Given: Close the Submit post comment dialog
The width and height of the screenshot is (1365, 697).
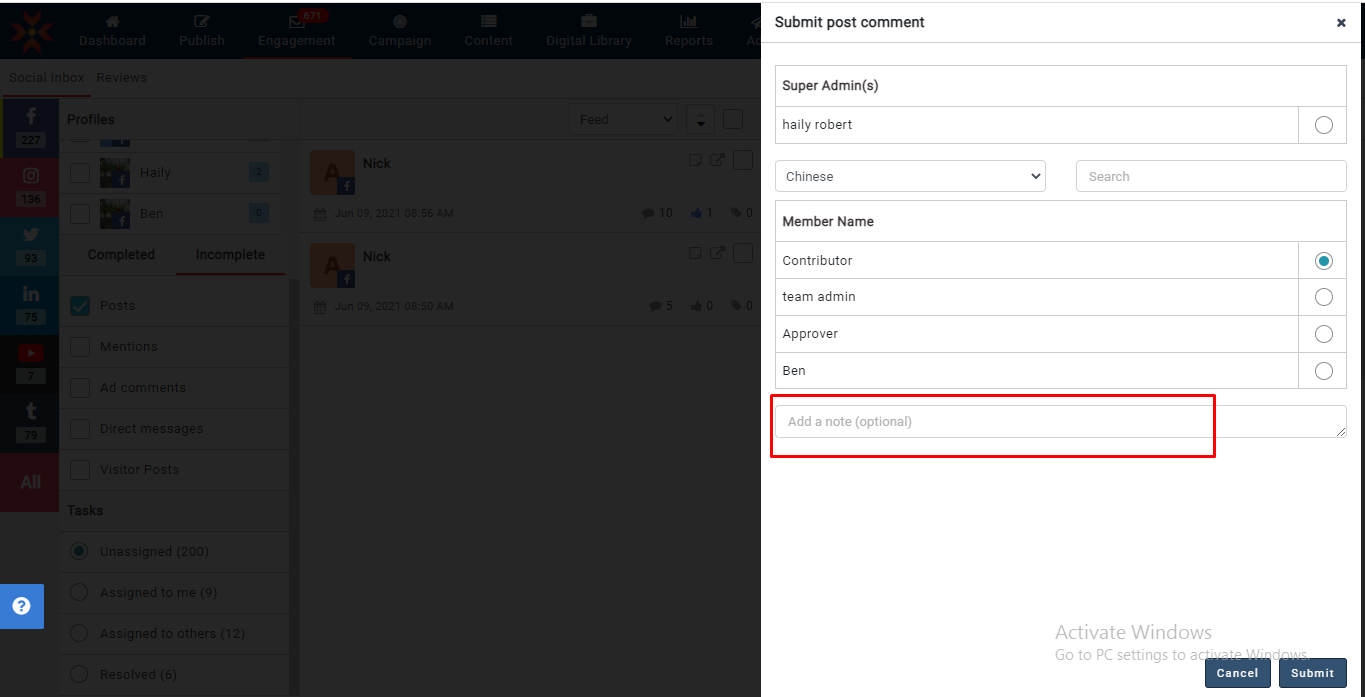Looking at the screenshot, I should point(1341,23).
